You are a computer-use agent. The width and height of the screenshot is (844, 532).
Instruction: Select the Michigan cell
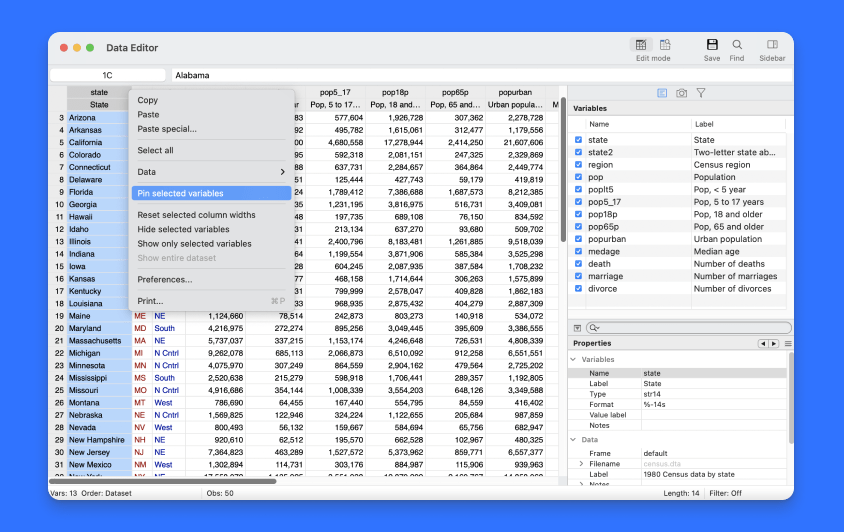[99, 353]
